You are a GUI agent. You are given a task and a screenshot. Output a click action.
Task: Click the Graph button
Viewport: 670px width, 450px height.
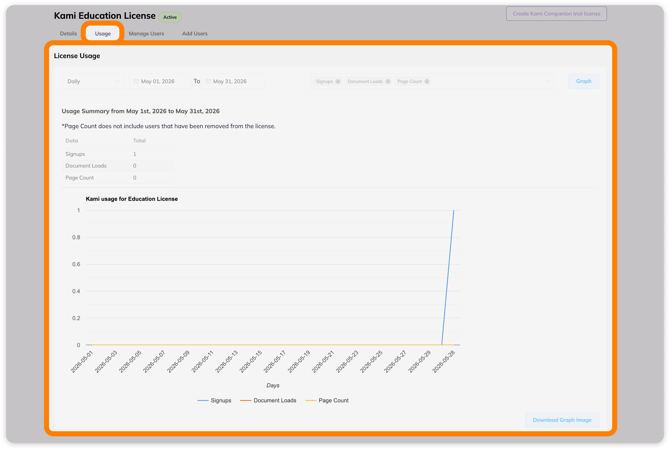(583, 81)
